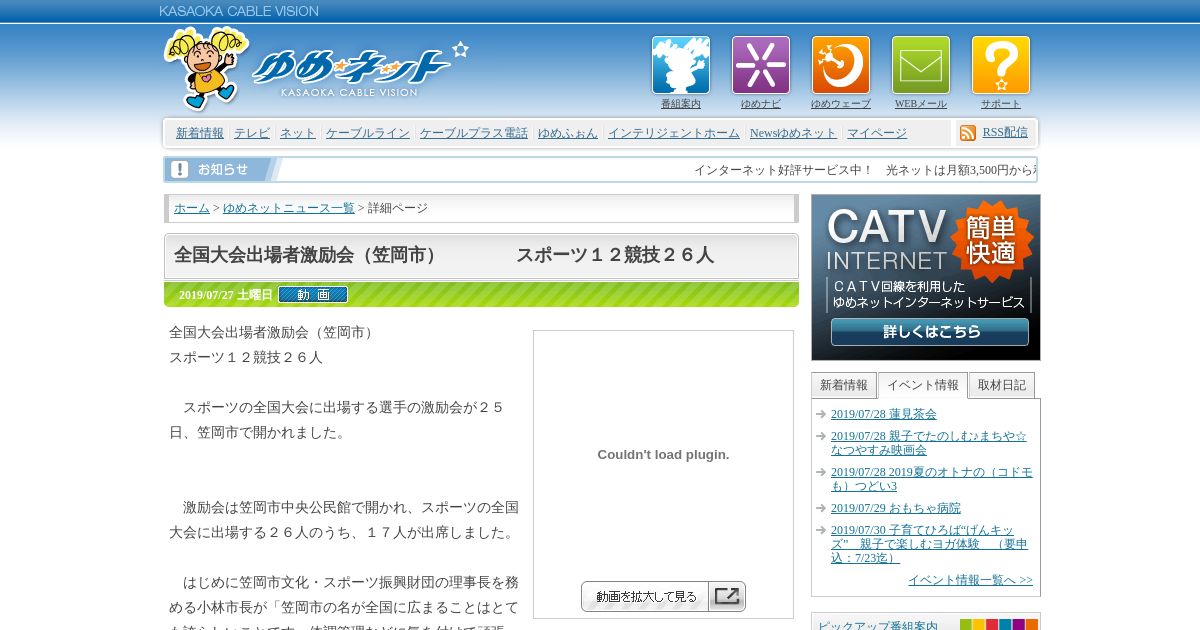Open マイページ in the navigation bar

(877, 133)
